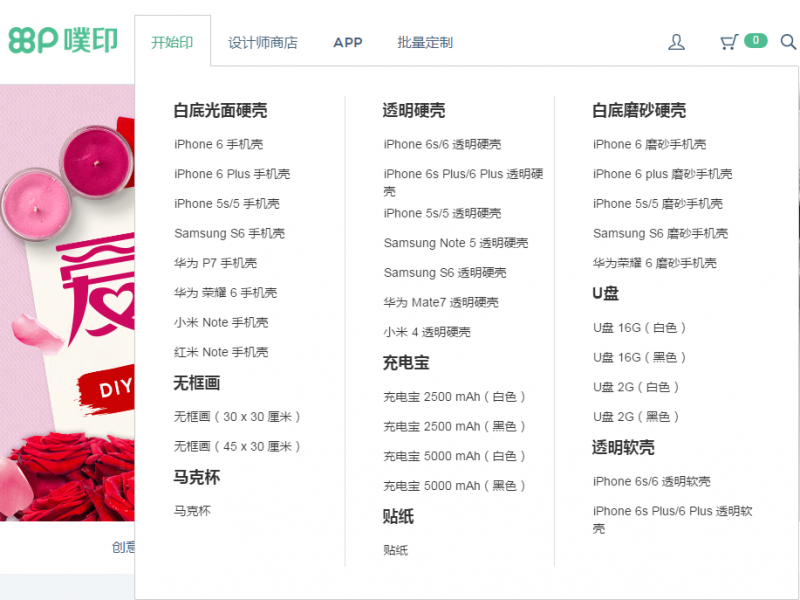800x600 pixels.
Task: Click the Valentine's promotional banner image
Action: pos(67,303)
